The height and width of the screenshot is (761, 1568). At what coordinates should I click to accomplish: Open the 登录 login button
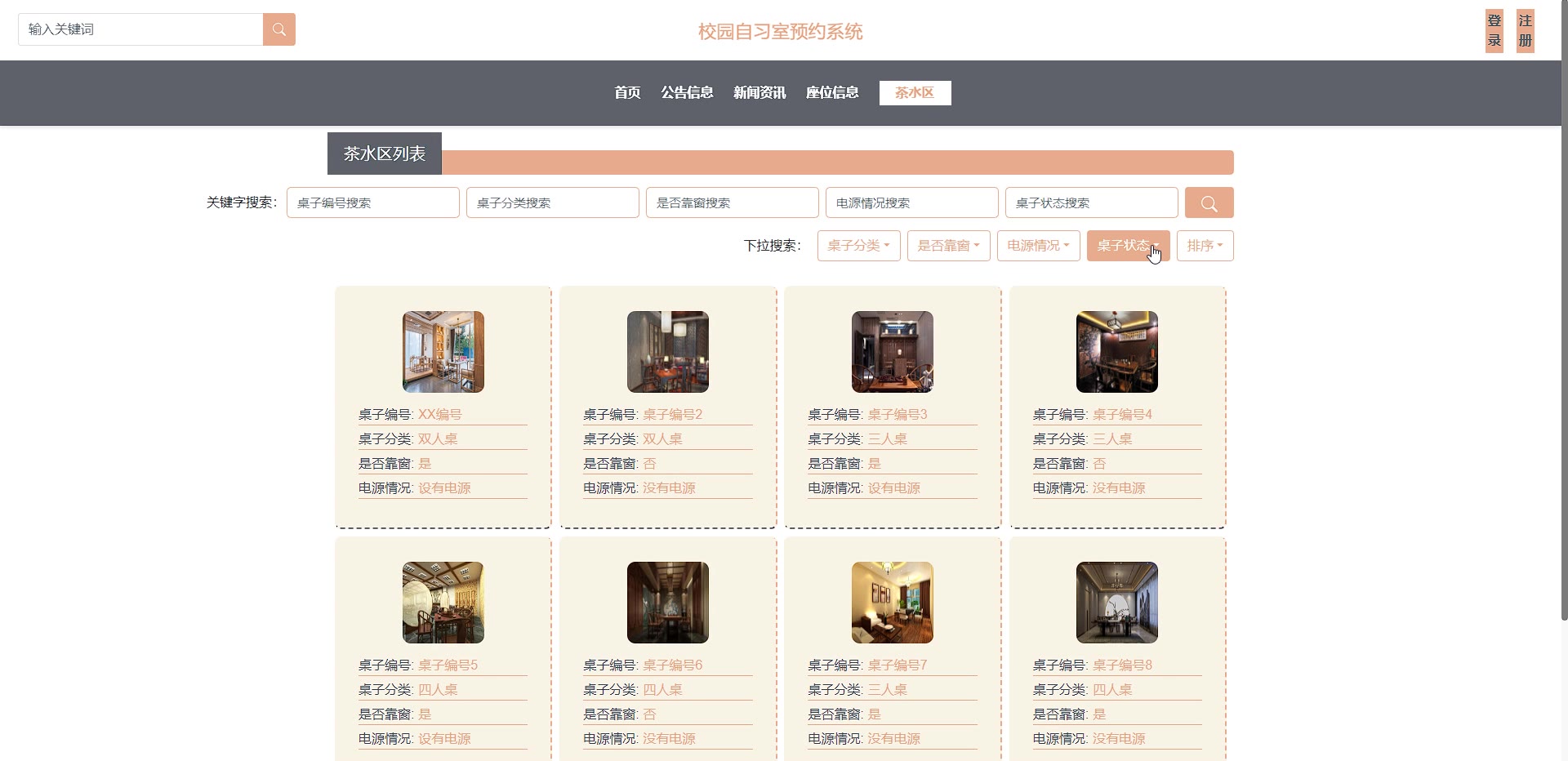(1494, 31)
